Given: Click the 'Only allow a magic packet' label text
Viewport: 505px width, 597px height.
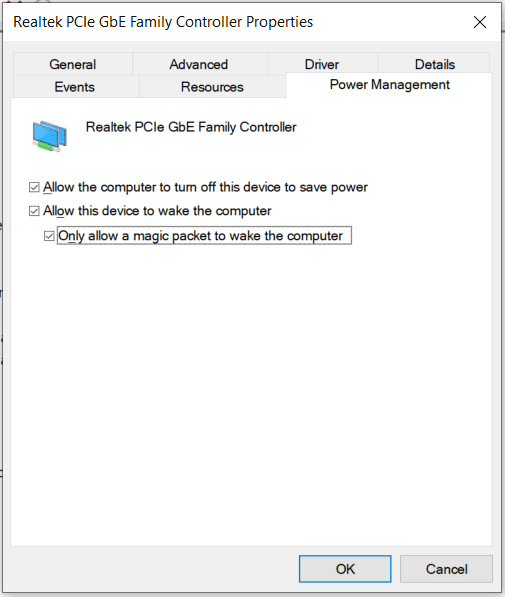Looking at the screenshot, I should point(201,236).
